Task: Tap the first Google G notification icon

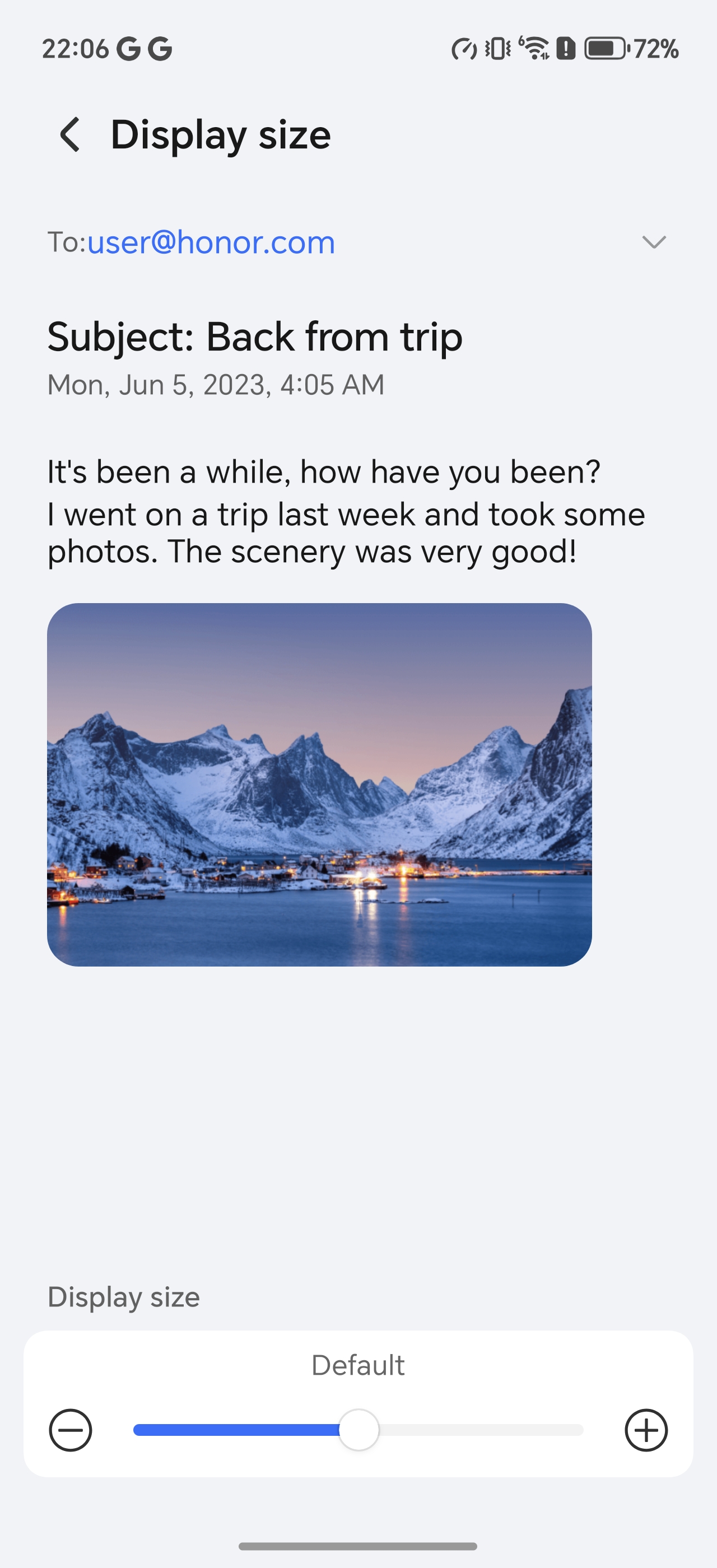Action: click(x=128, y=49)
